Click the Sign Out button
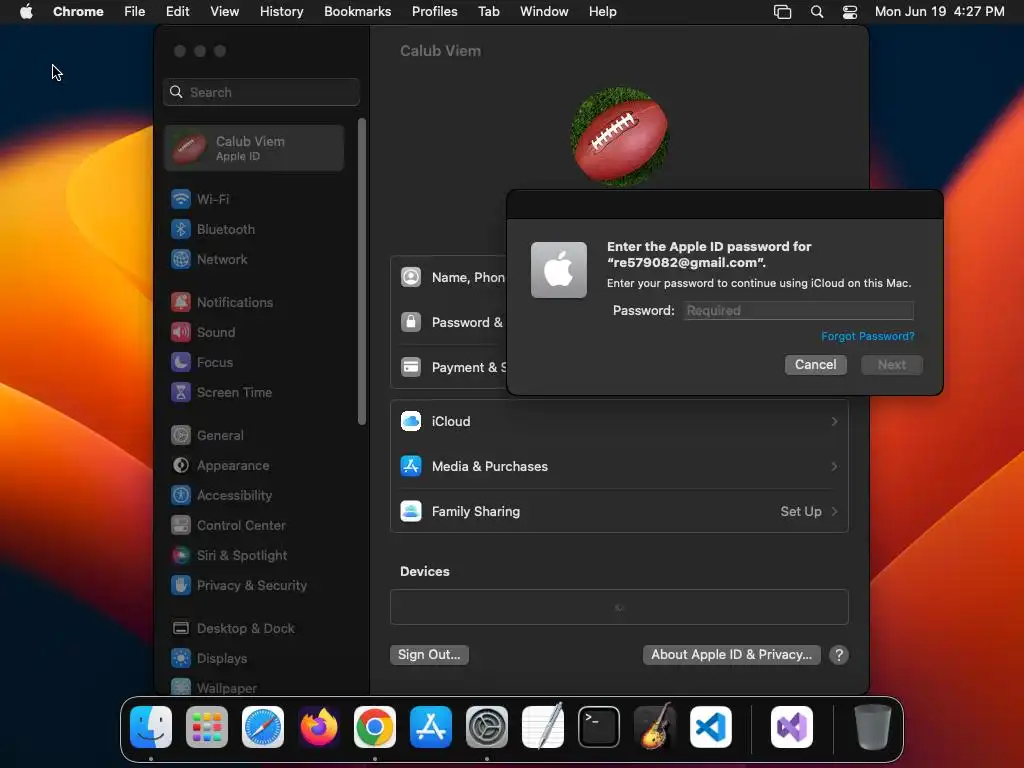Image resolution: width=1024 pixels, height=768 pixels. [429, 655]
